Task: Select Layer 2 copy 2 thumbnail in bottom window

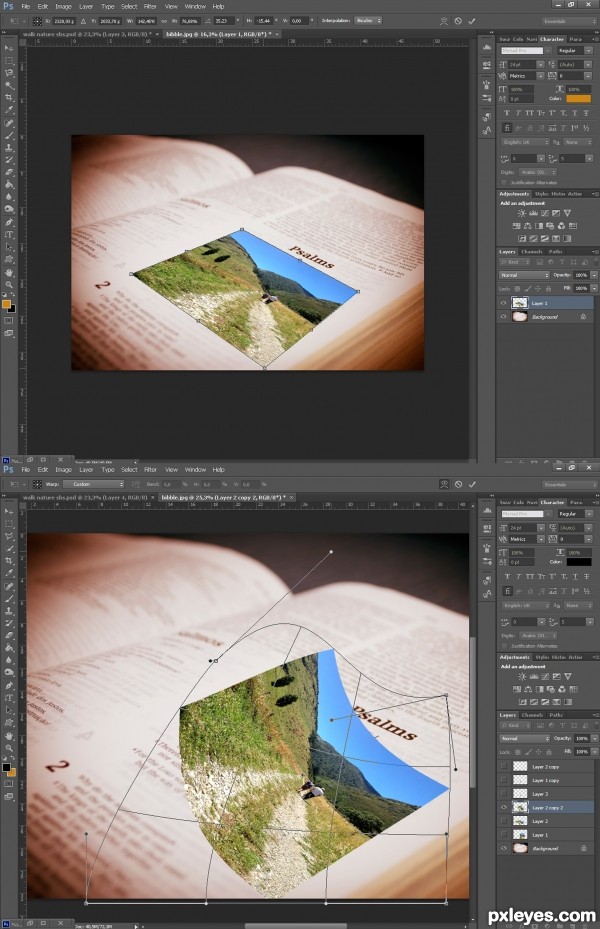Action: click(x=520, y=807)
